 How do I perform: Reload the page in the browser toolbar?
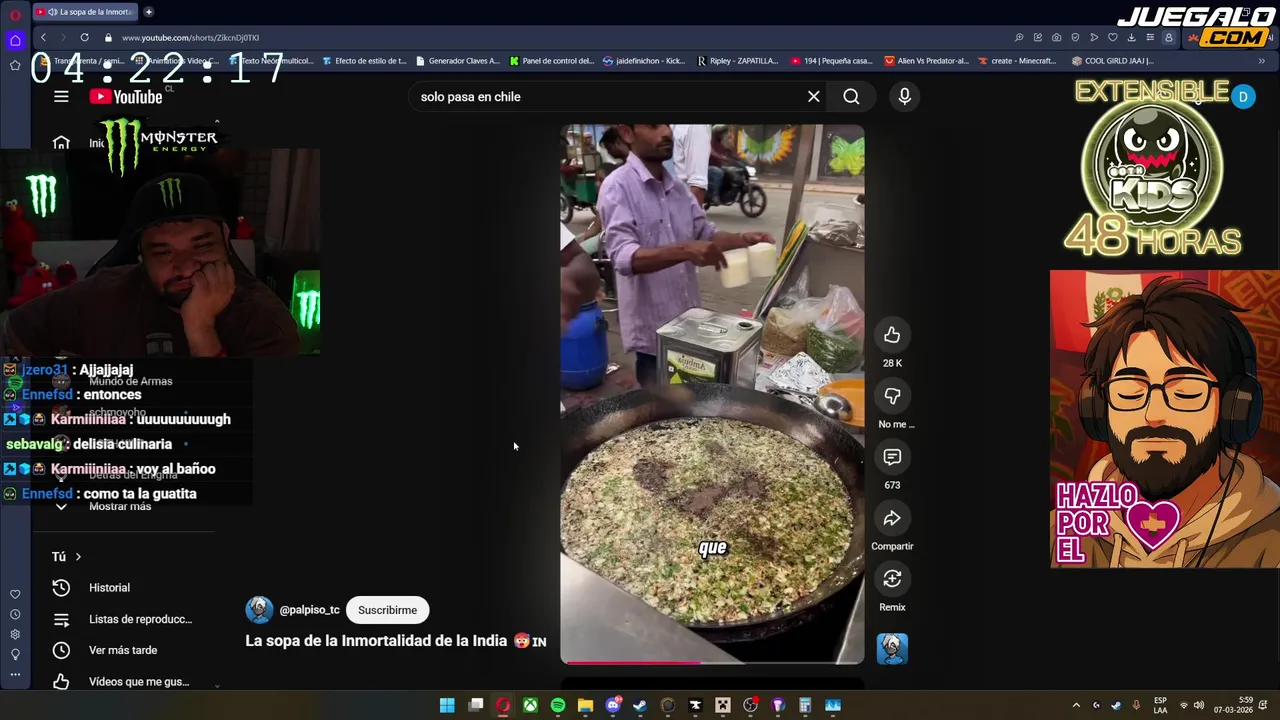[x=84, y=38]
